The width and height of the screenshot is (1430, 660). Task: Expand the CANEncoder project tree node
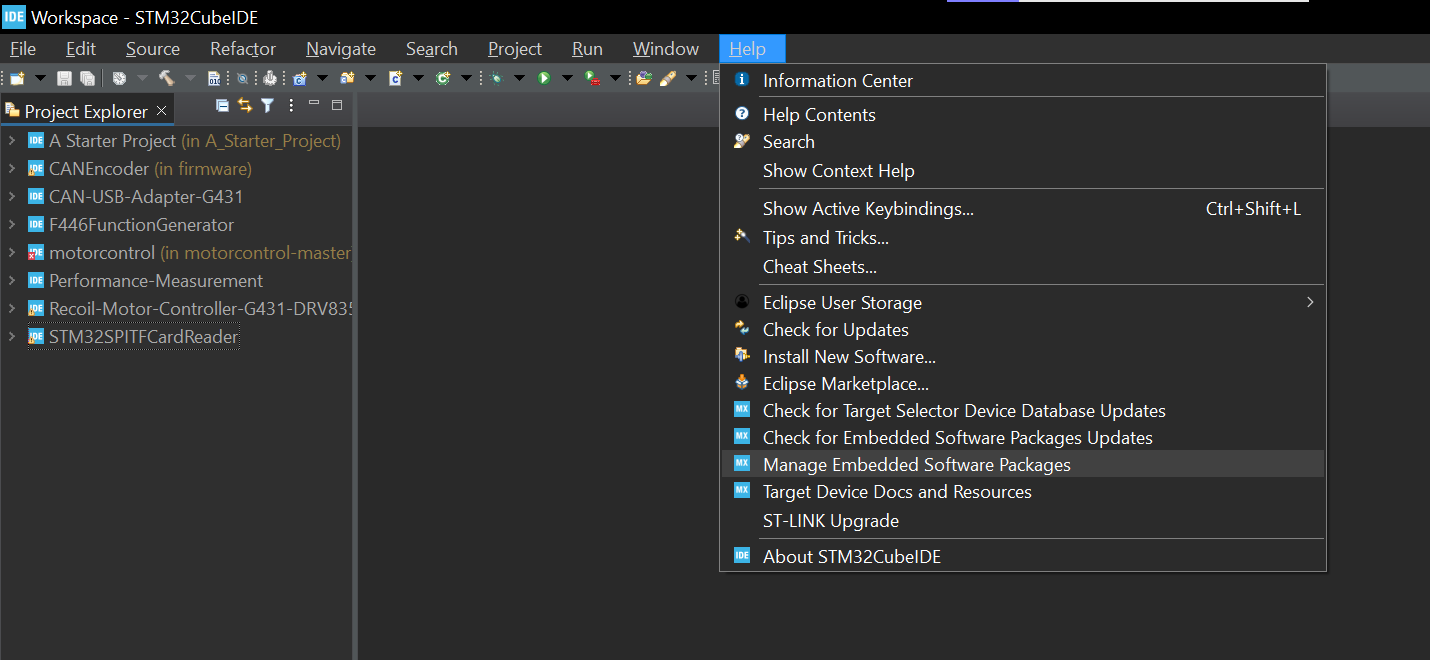[12, 169]
